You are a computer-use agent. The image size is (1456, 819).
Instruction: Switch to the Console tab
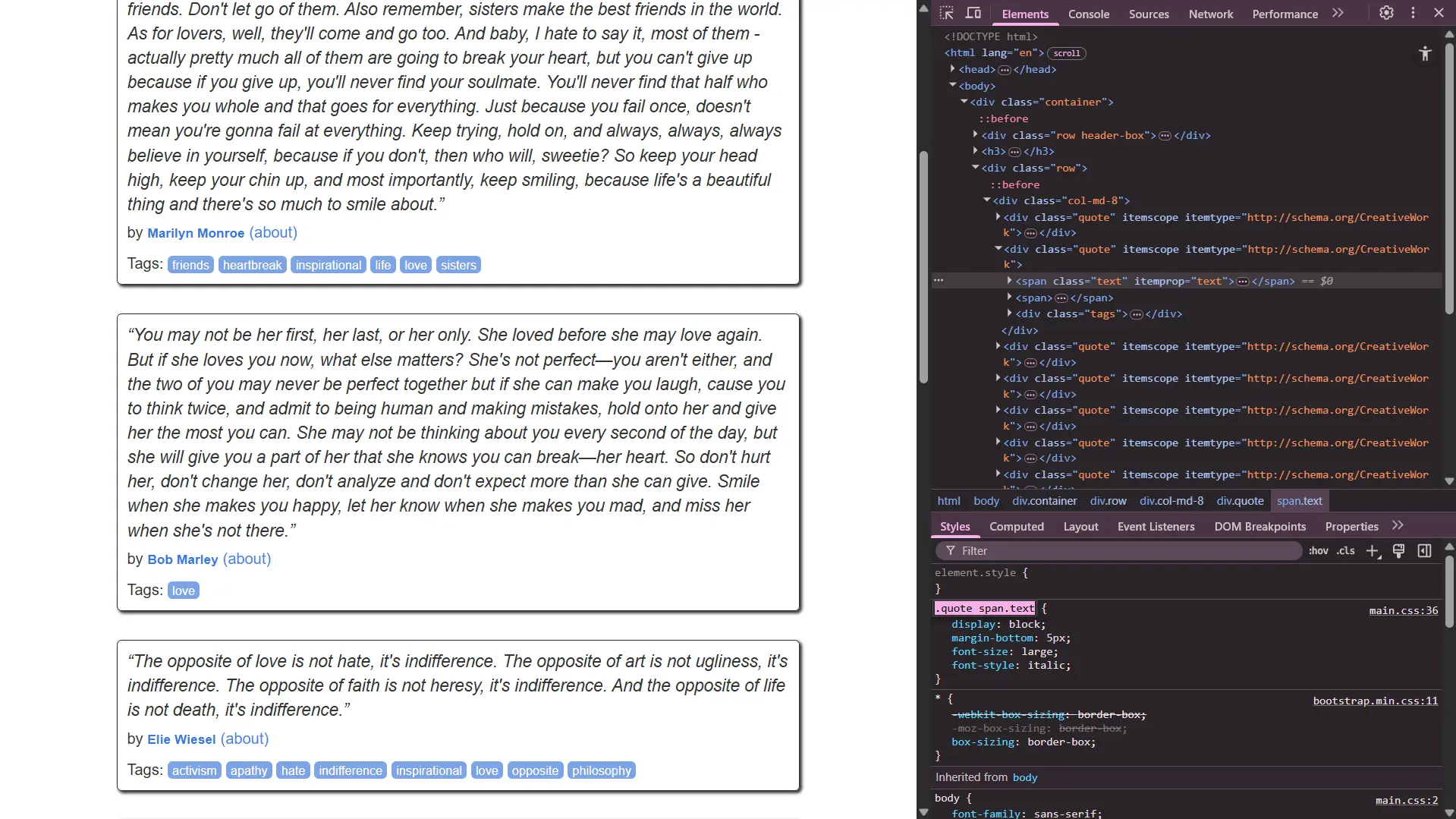click(1088, 14)
